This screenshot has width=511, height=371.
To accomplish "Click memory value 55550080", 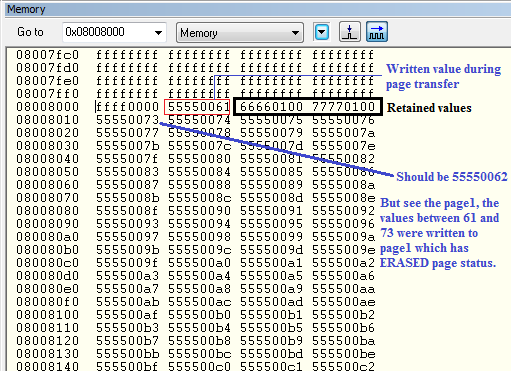I will point(199,159).
